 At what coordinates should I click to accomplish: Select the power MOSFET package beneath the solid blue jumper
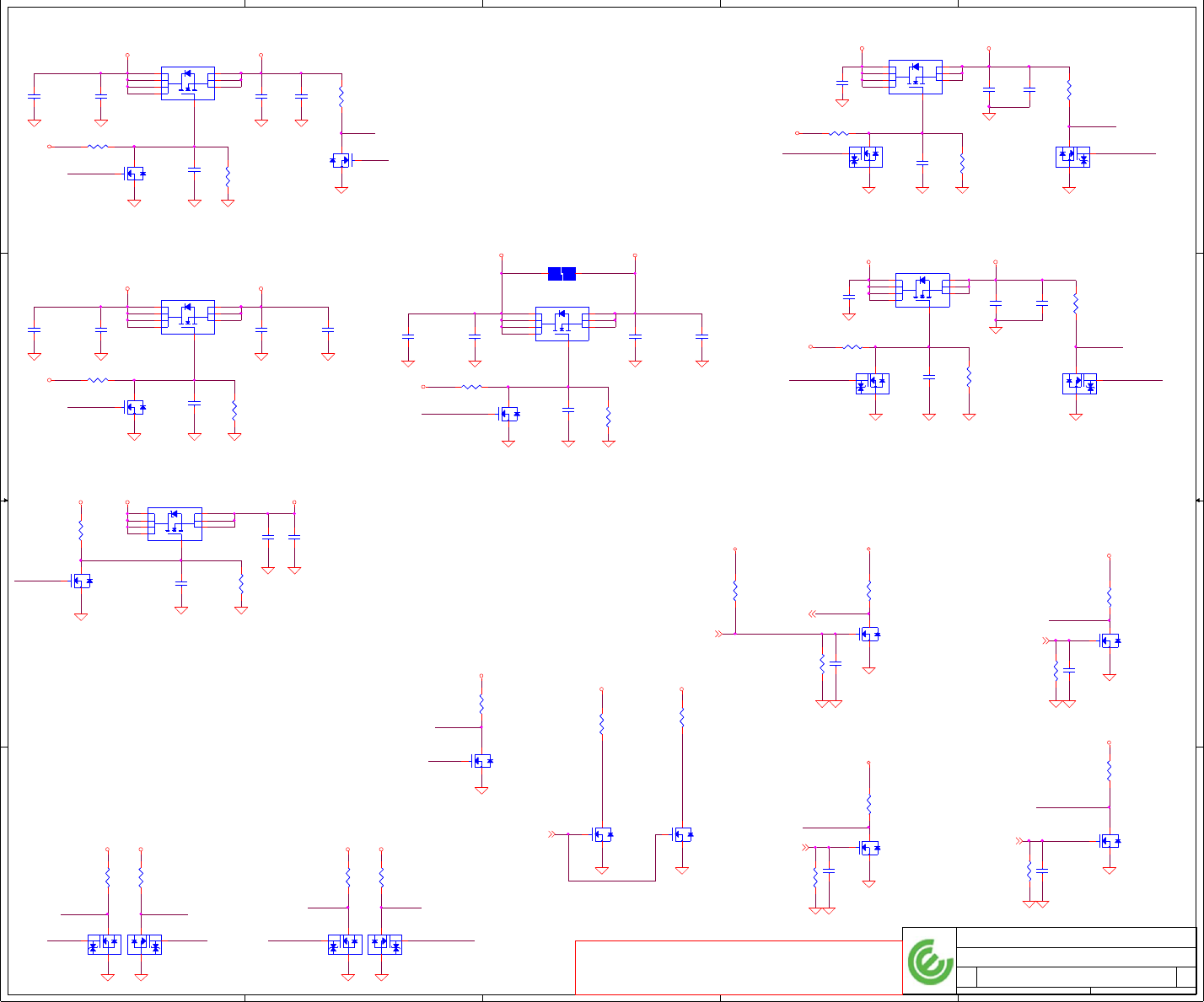point(562,324)
